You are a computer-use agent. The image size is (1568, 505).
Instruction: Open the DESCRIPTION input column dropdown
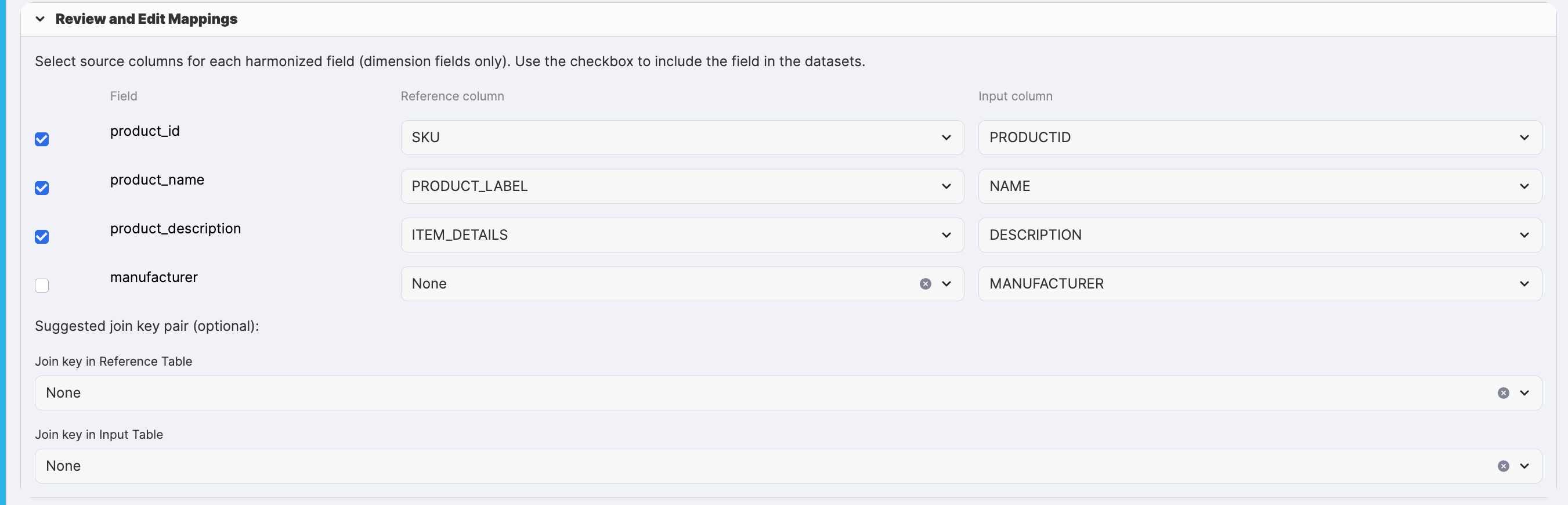pyautogui.click(x=1259, y=235)
